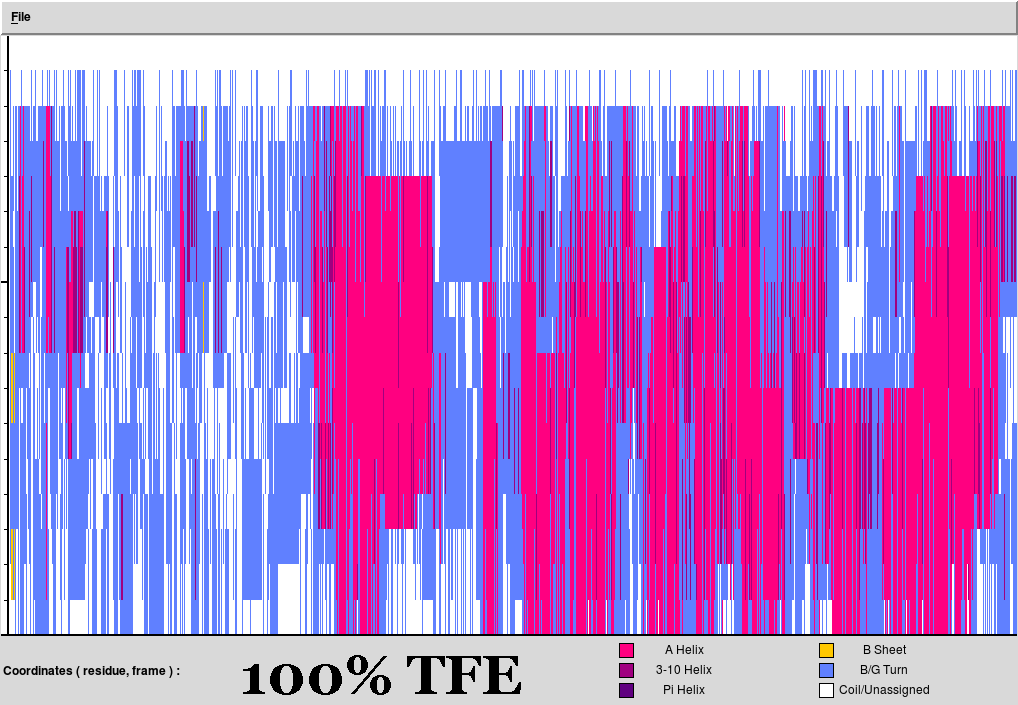The image size is (1018, 705).
Task: Click the large solid blue turn block mid-plot
Action: [464, 210]
